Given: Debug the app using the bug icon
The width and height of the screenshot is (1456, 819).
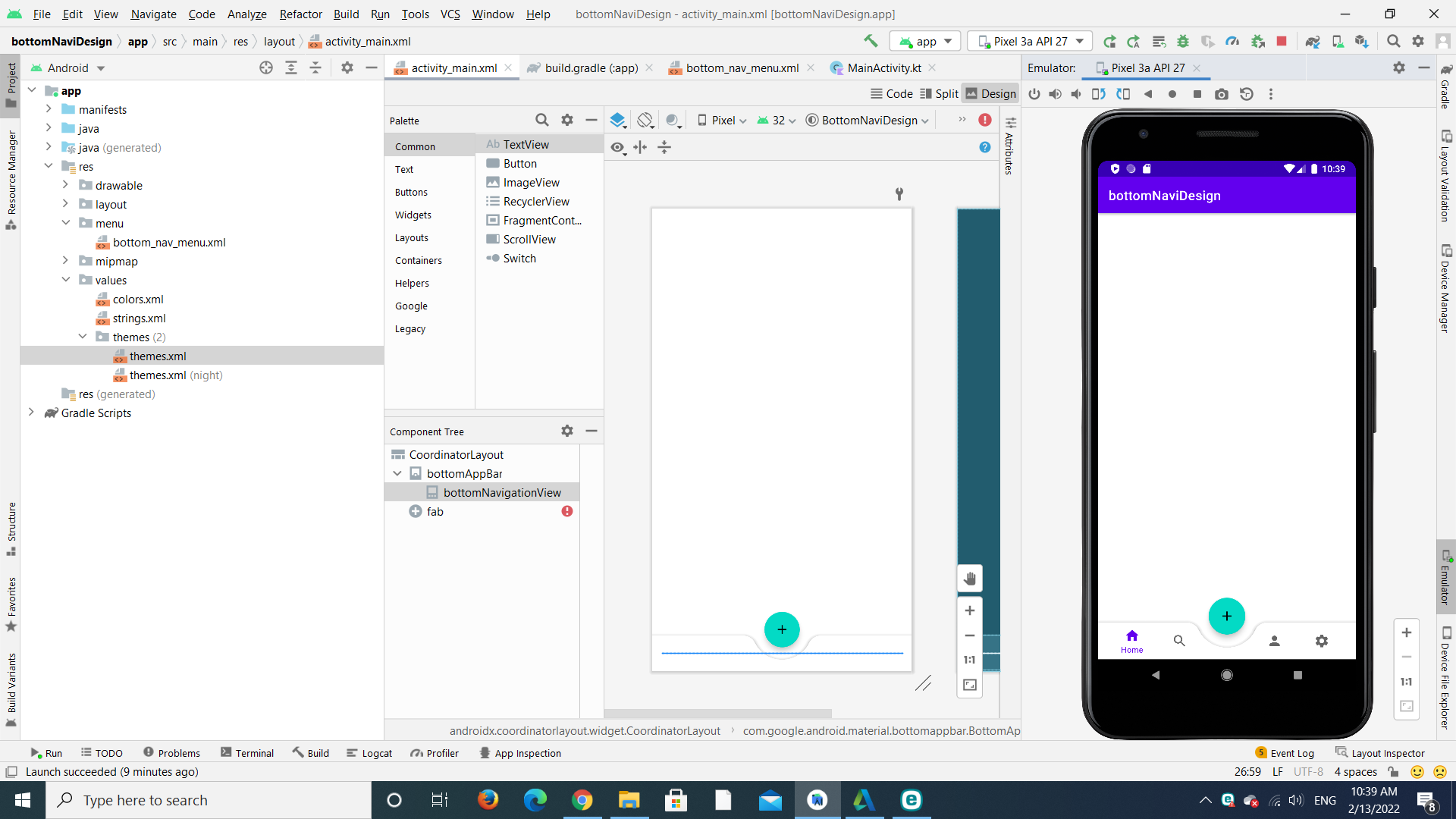Looking at the screenshot, I should [x=1184, y=41].
